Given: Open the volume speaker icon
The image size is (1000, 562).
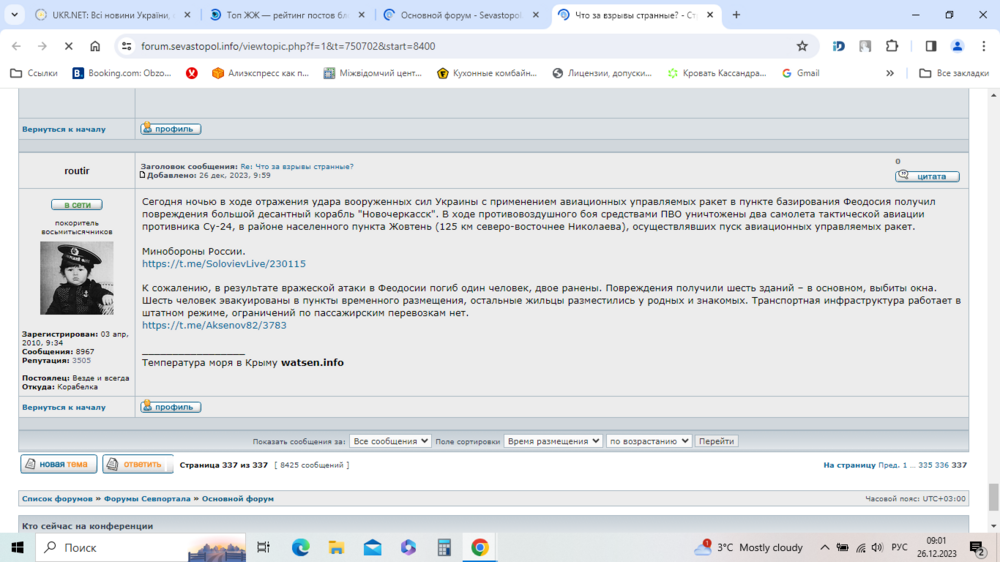Looking at the screenshot, I should coord(878,547).
